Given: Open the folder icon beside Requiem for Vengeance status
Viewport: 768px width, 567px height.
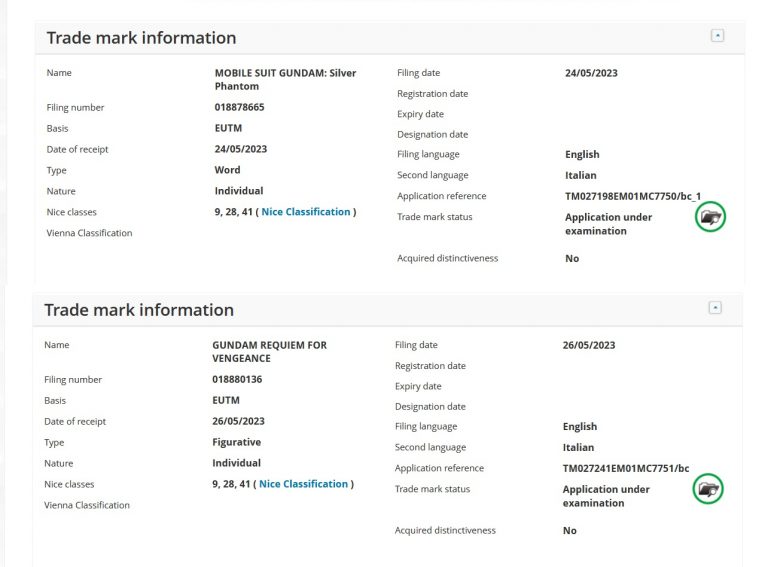Looking at the screenshot, I should (708, 489).
